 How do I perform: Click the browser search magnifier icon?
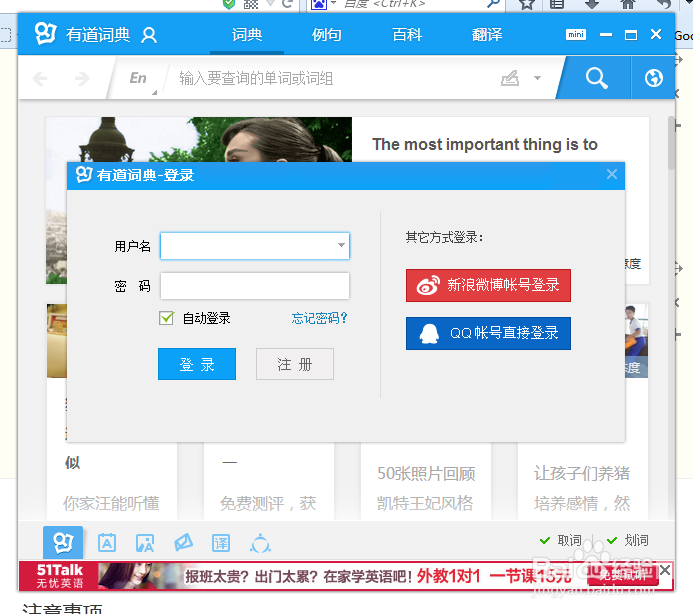[x=493, y=4]
